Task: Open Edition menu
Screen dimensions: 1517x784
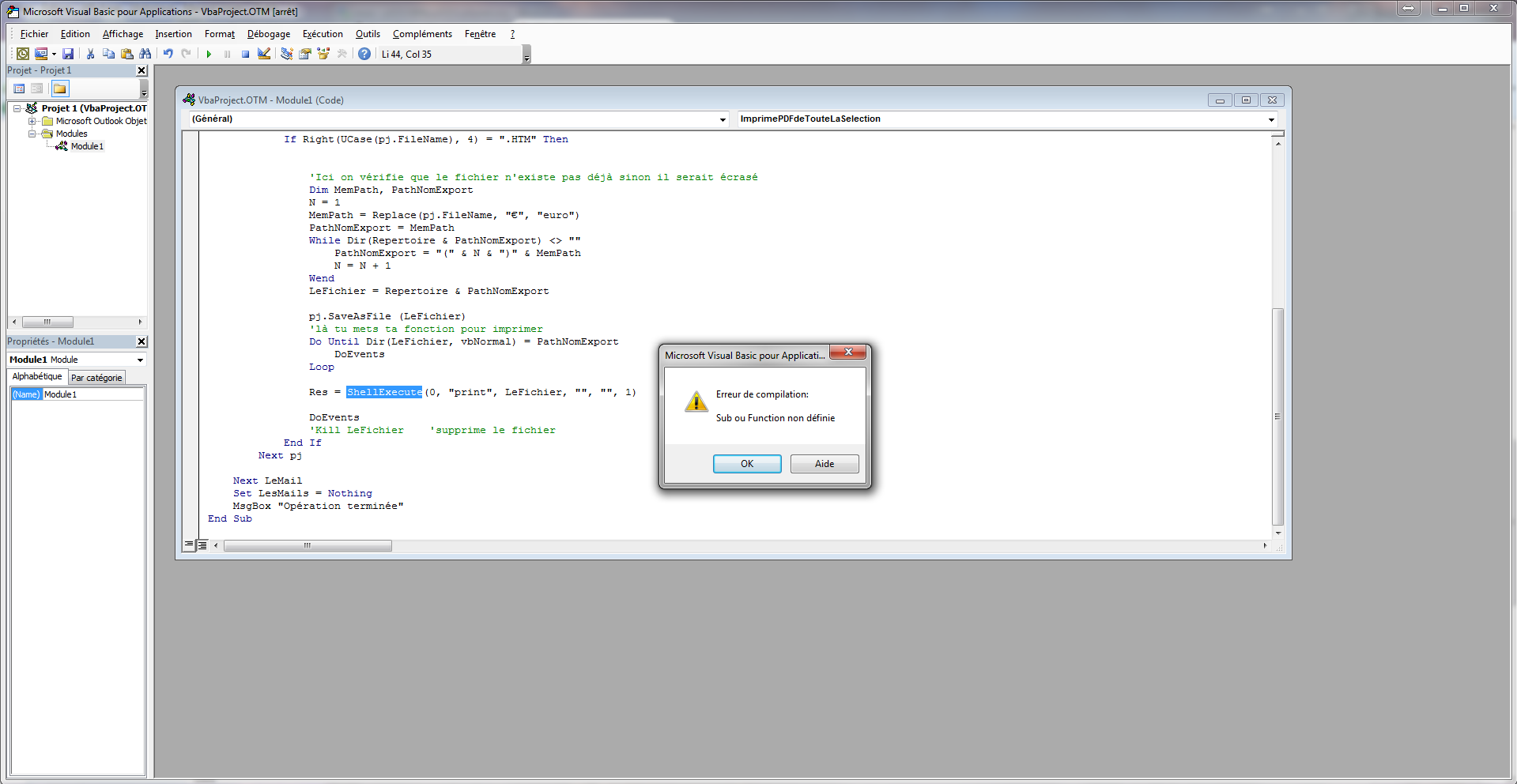Action: (75, 34)
